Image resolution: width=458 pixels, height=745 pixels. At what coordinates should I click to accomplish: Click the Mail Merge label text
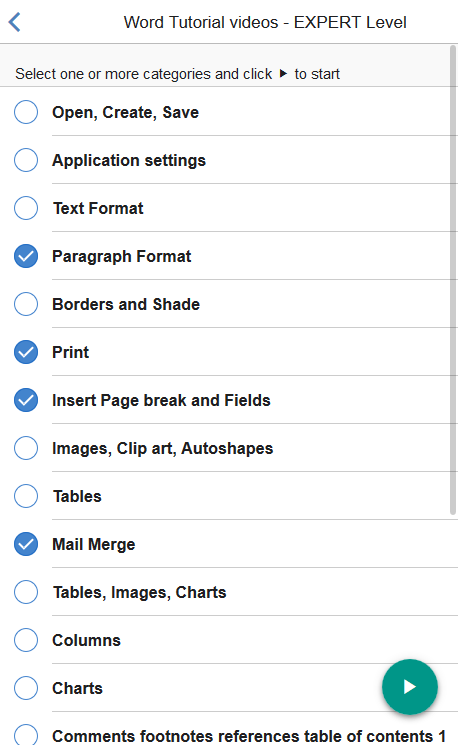94,544
